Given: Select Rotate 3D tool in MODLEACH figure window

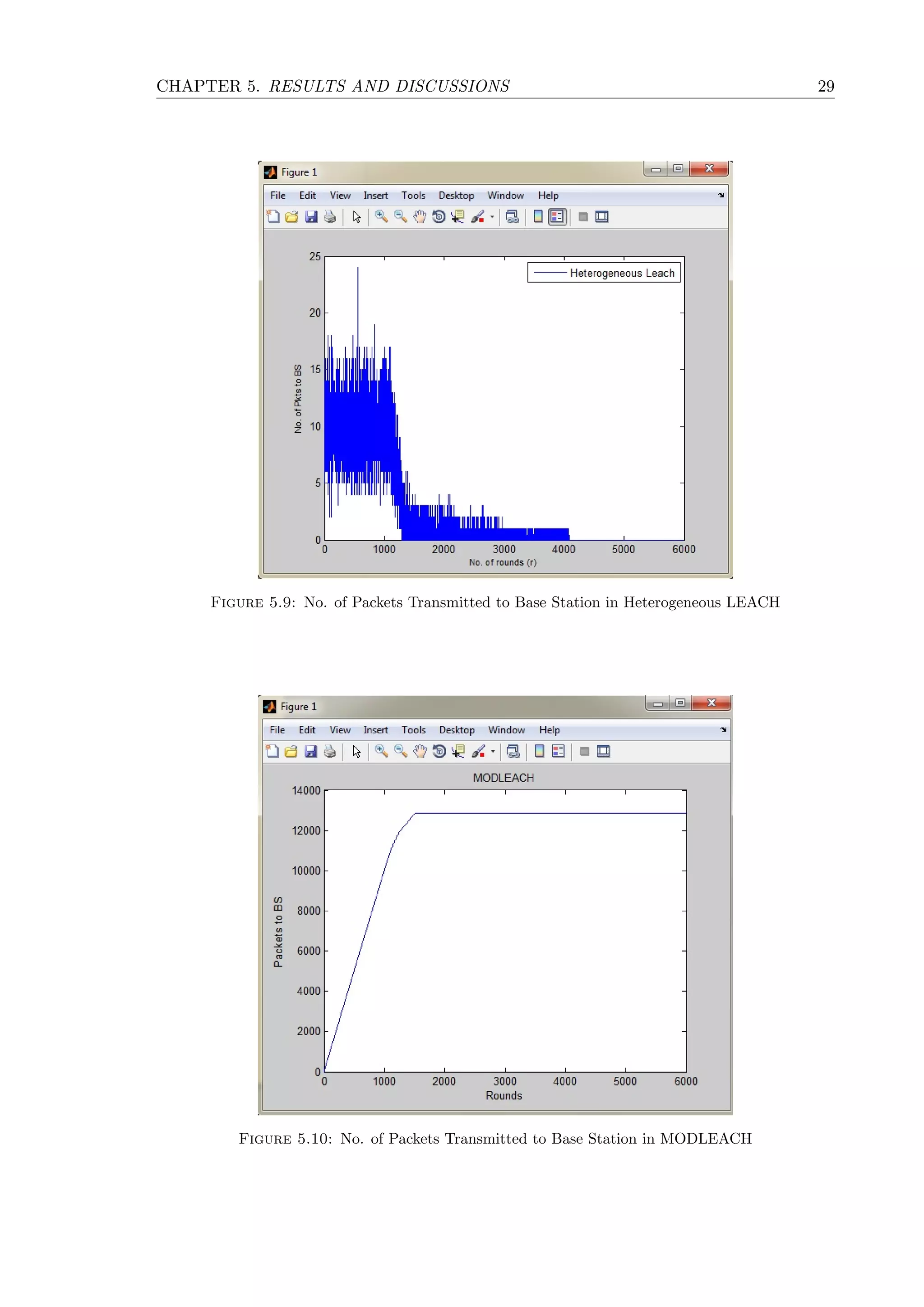Looking at the screenshot, I should 439,751.
